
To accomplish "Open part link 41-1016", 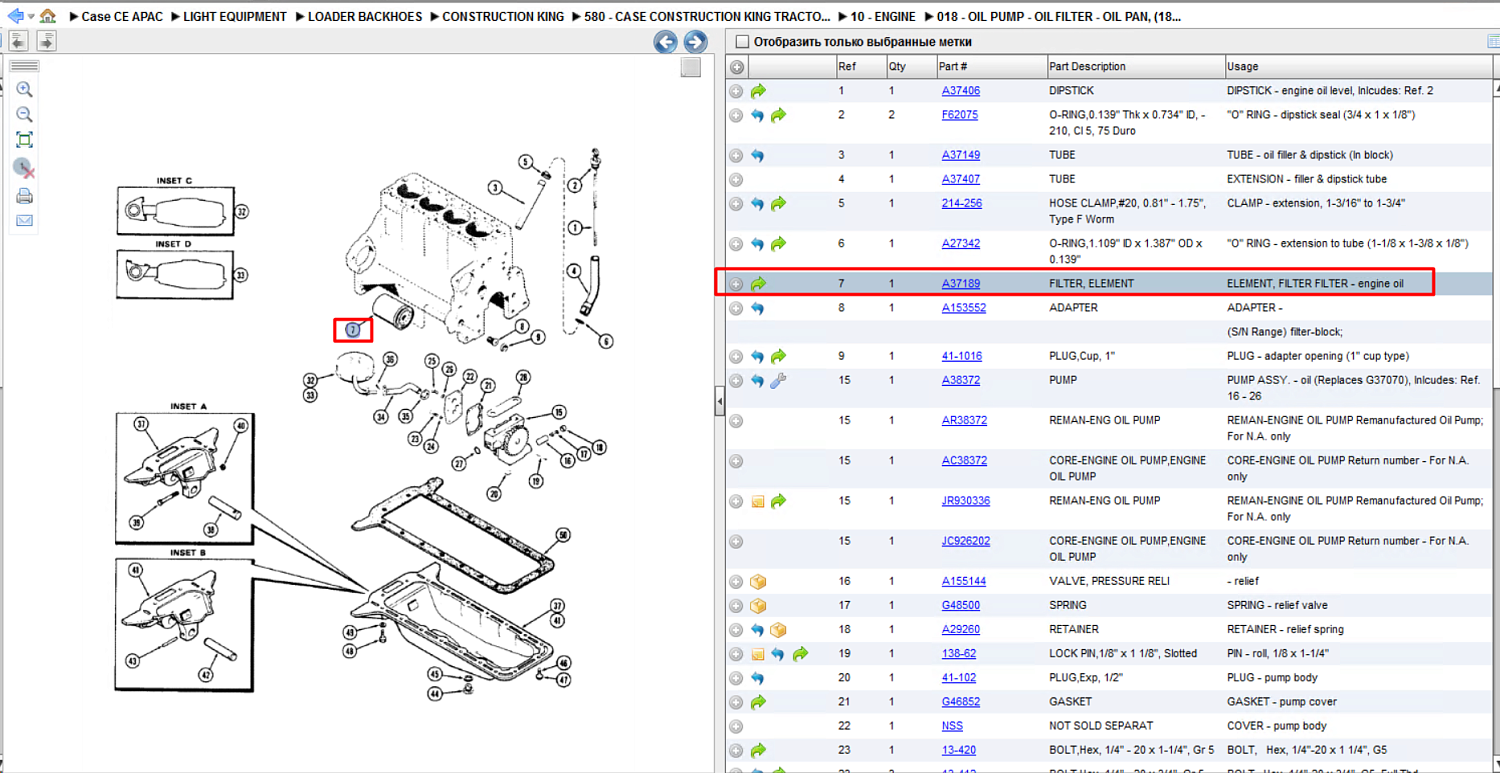I will [x=962, y=356].
